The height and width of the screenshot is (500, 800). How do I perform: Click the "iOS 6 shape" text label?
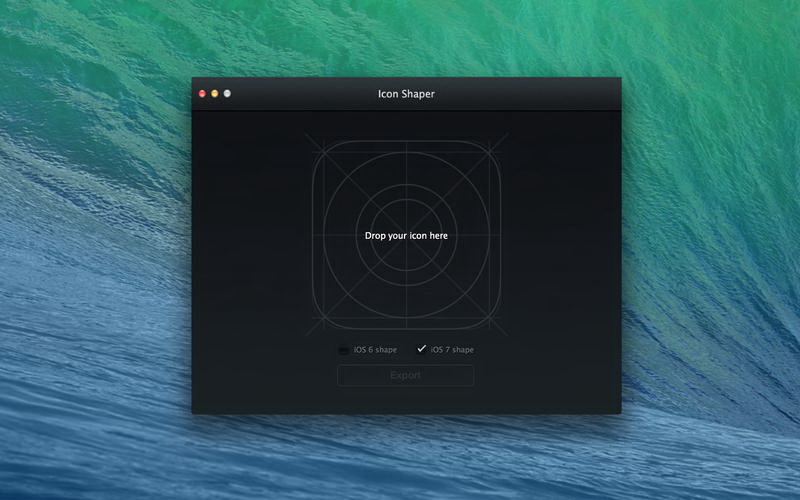click(x=377, y=350)
